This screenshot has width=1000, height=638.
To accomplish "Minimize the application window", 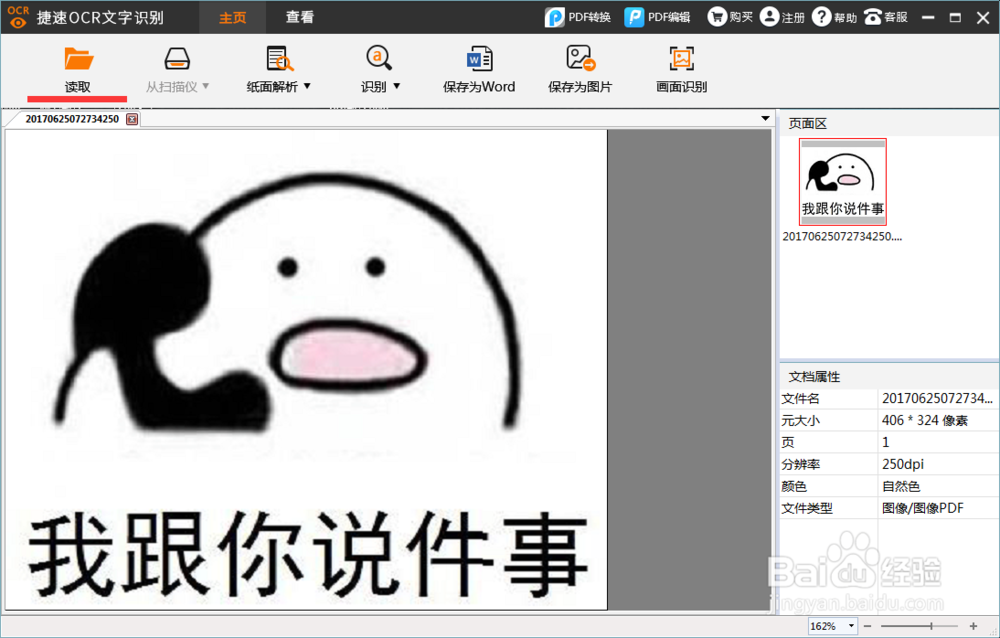I will (x=928, y=17).
